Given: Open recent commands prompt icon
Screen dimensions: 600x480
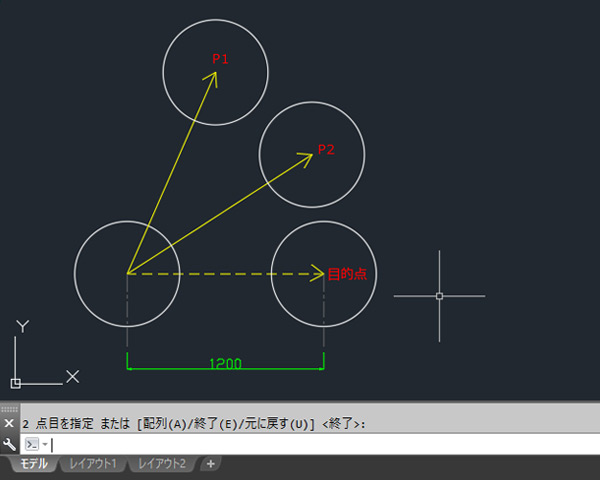Looking at the screenshot, I should click(31, 444).
